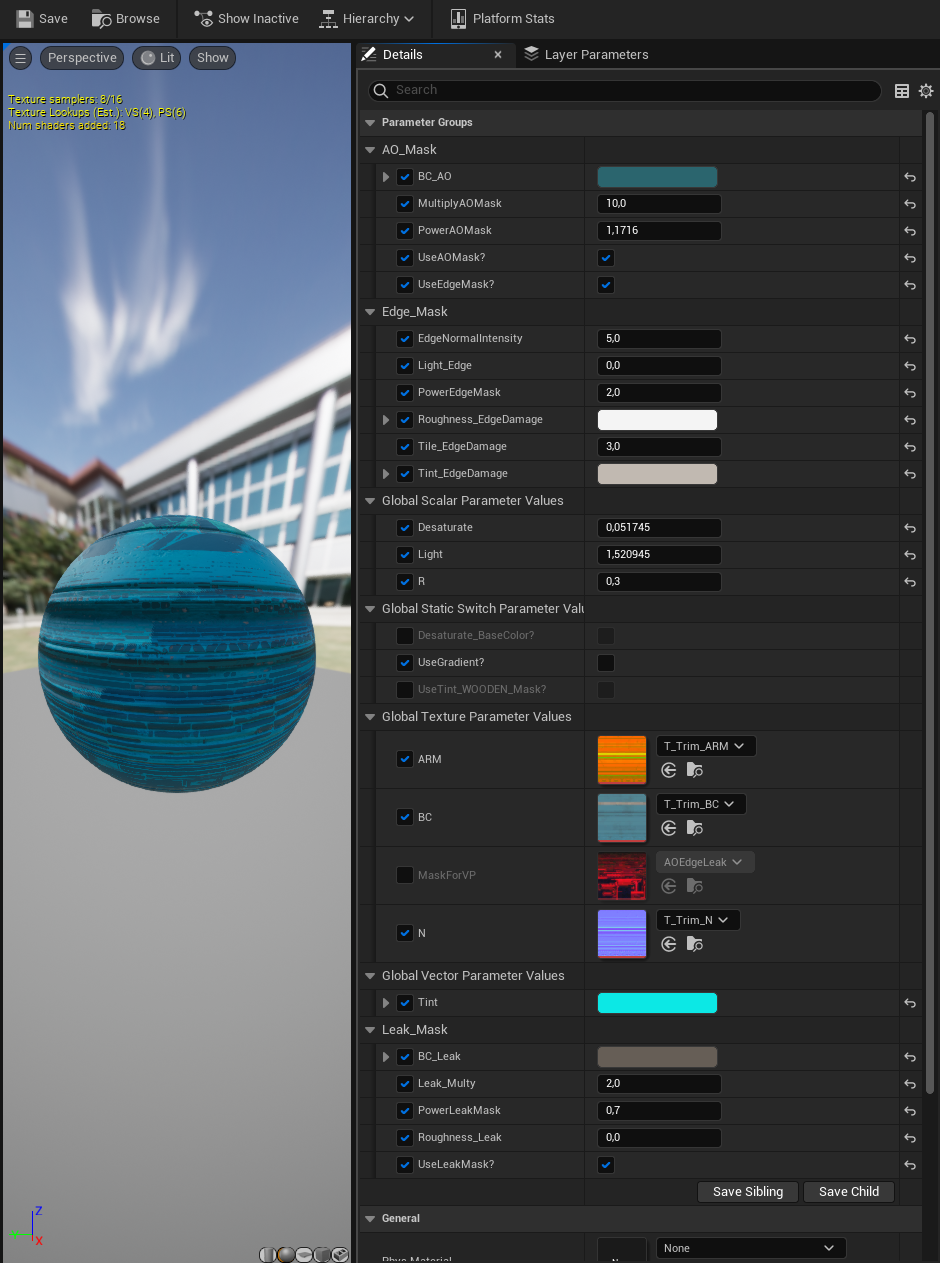Check UseGradient? value checkbox
Screen dimensions: 940x1263
(x=606, y=663)
